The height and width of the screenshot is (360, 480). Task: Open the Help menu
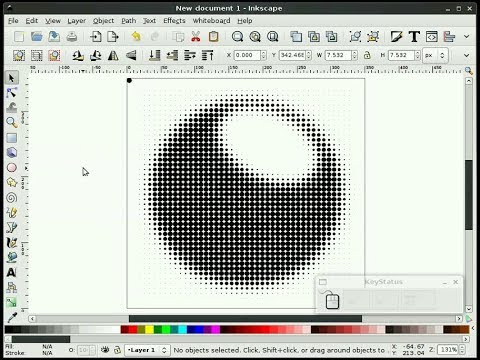[x=245, y=21]
